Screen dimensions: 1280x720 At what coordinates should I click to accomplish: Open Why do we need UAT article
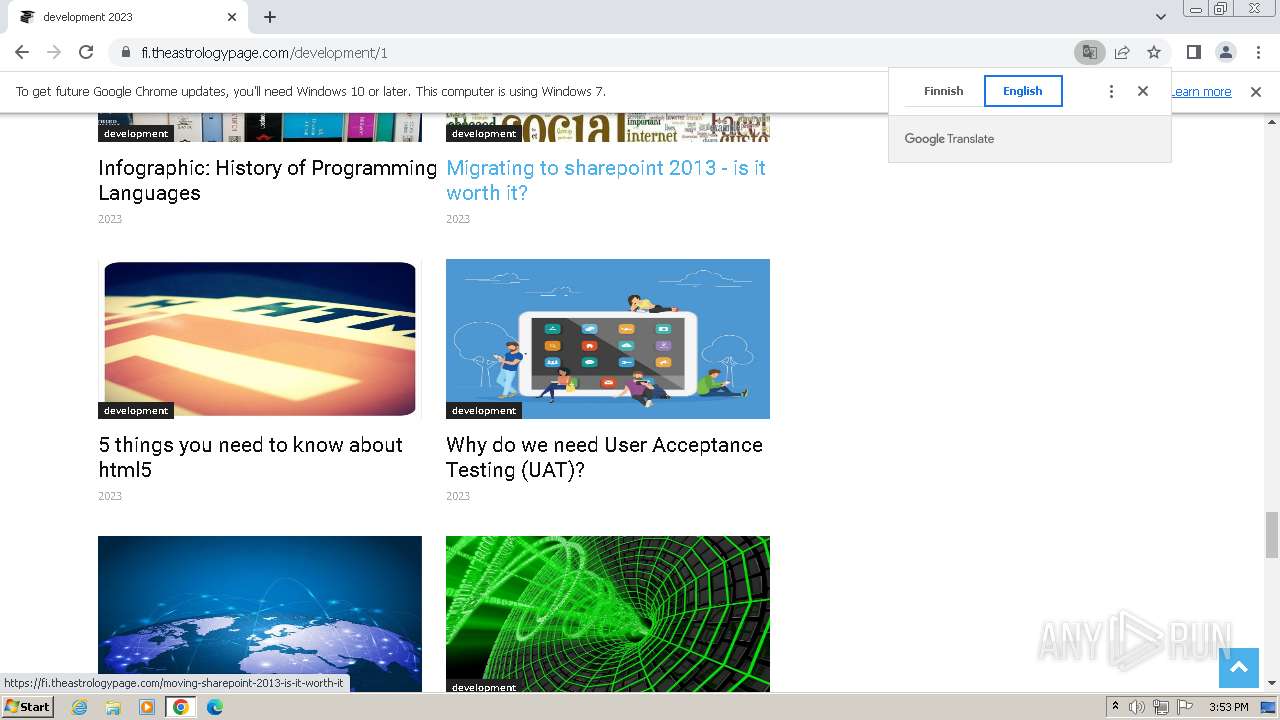click(x=604, y=457)
